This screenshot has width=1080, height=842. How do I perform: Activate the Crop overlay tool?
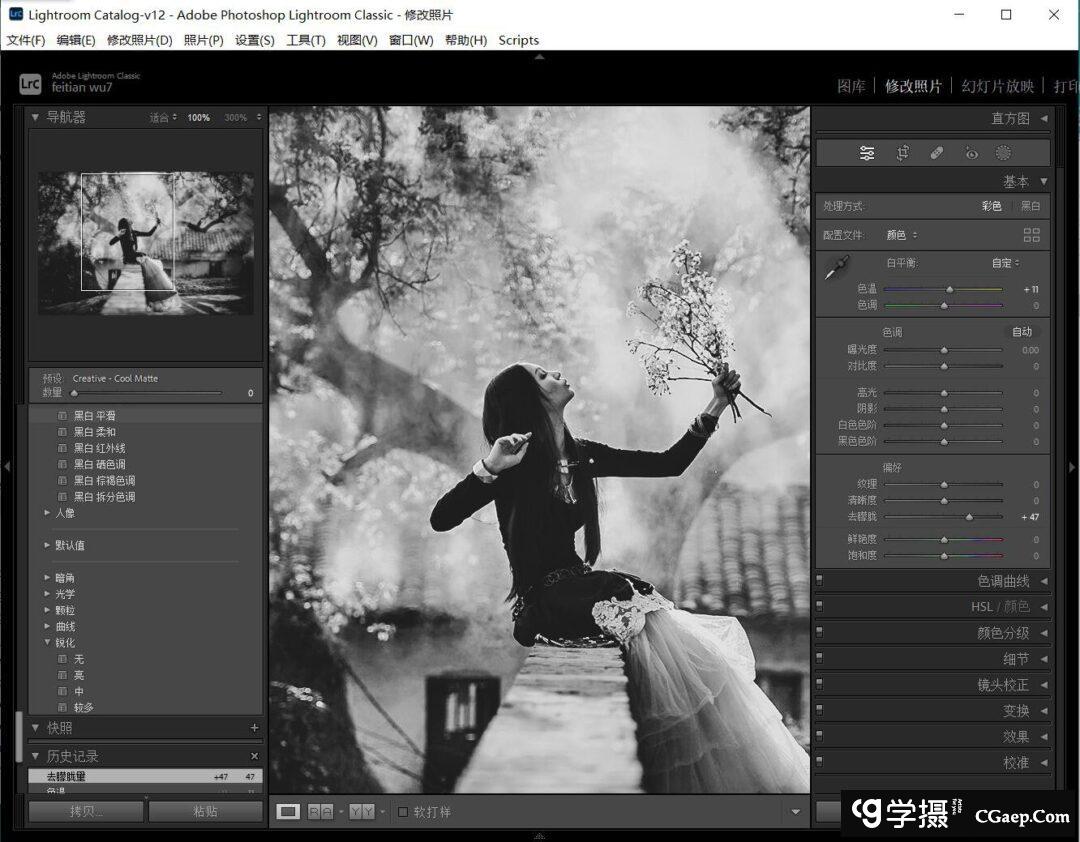point(902,153)
